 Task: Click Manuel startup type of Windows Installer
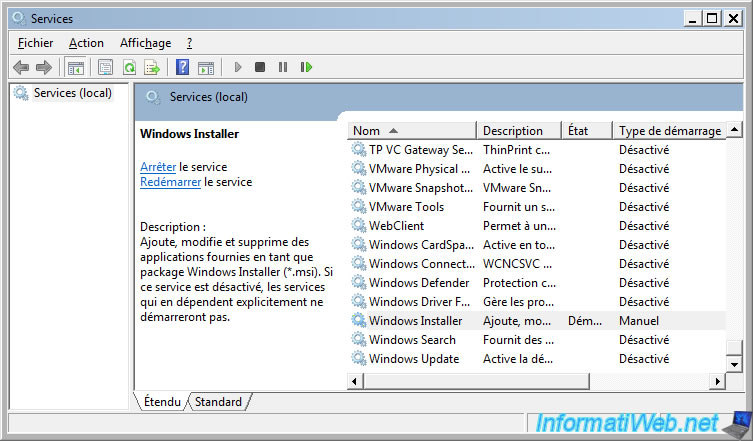tap(639, 320)
